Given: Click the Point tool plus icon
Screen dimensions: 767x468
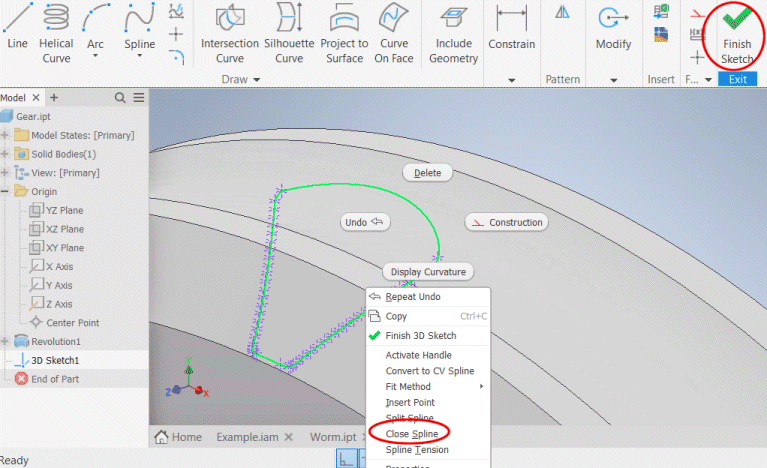Looking at the screenshot, I should [x=176, y=34].
